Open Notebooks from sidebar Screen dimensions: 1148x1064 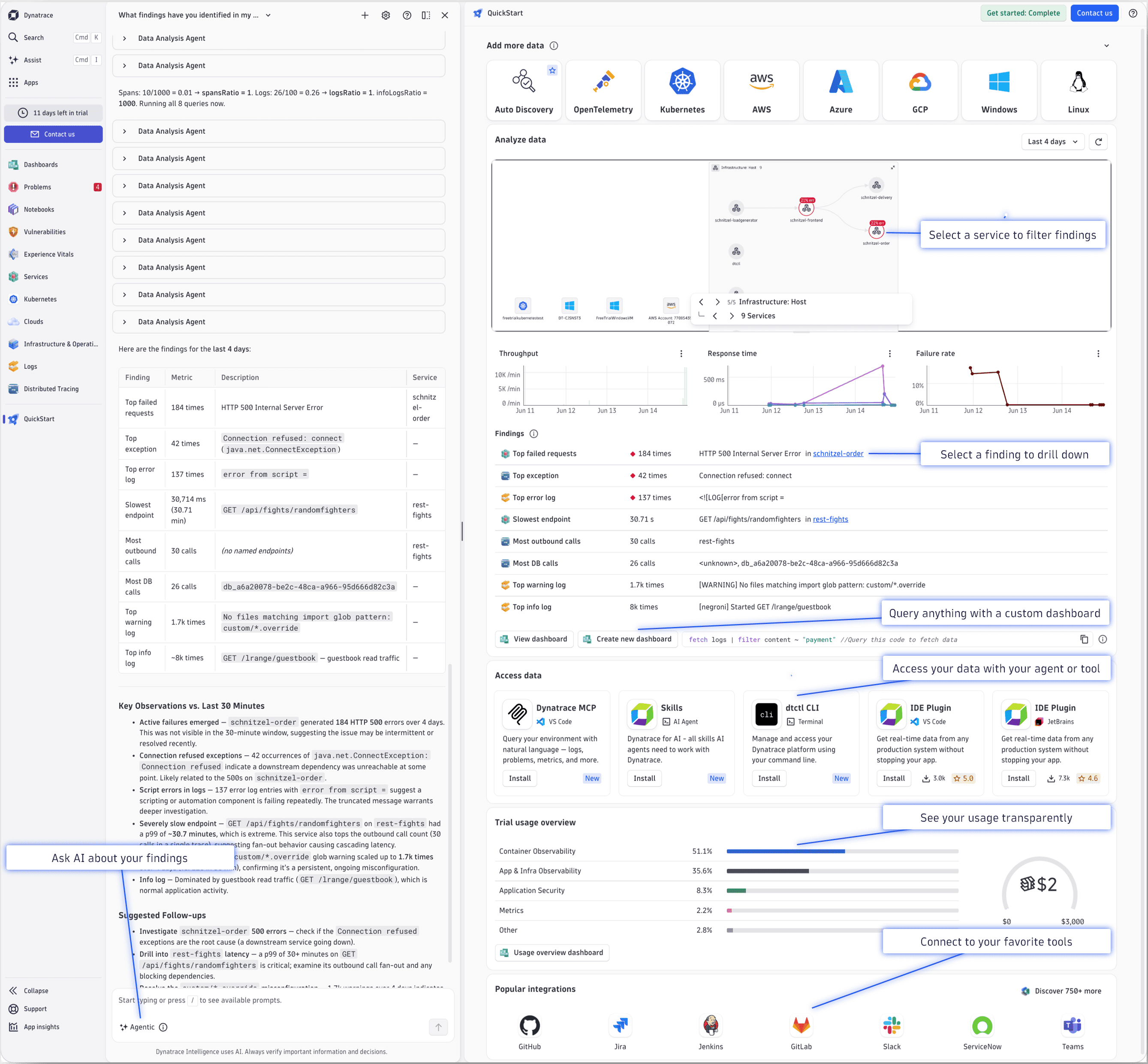click(x=39, y=210)
